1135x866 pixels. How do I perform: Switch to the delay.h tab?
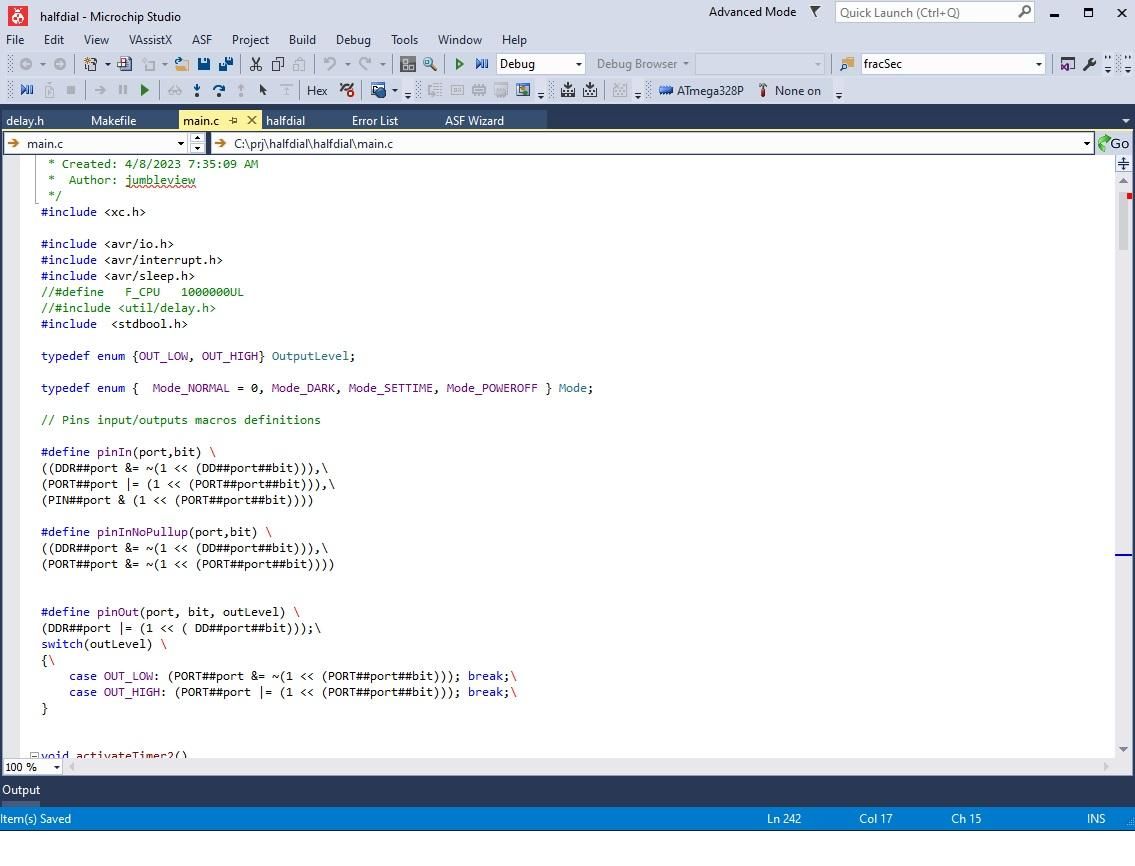pos(25,120)
